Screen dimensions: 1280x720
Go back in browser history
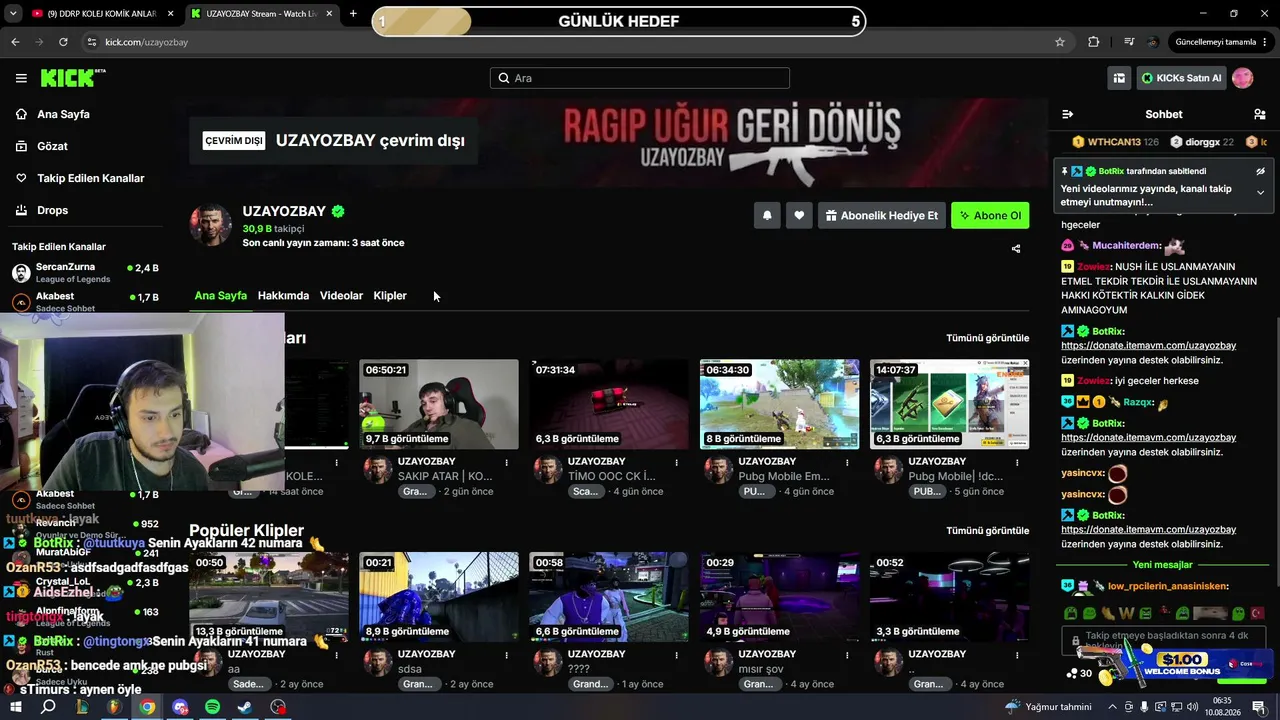click(15, 42)
